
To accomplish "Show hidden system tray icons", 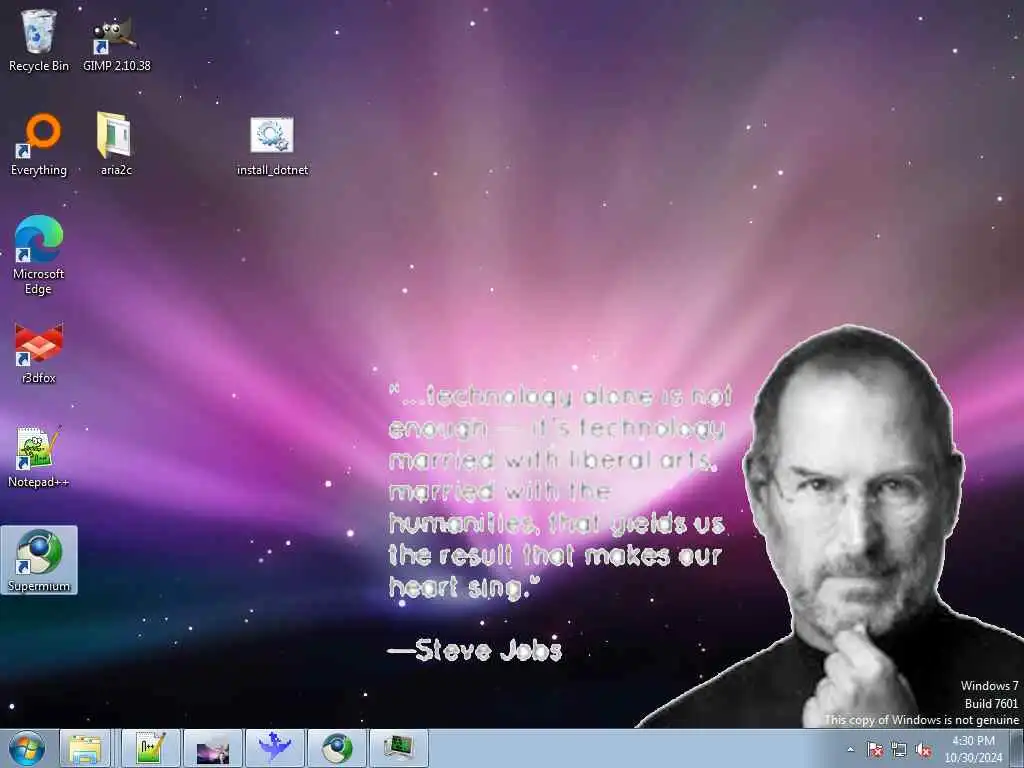I will point(850,749).
